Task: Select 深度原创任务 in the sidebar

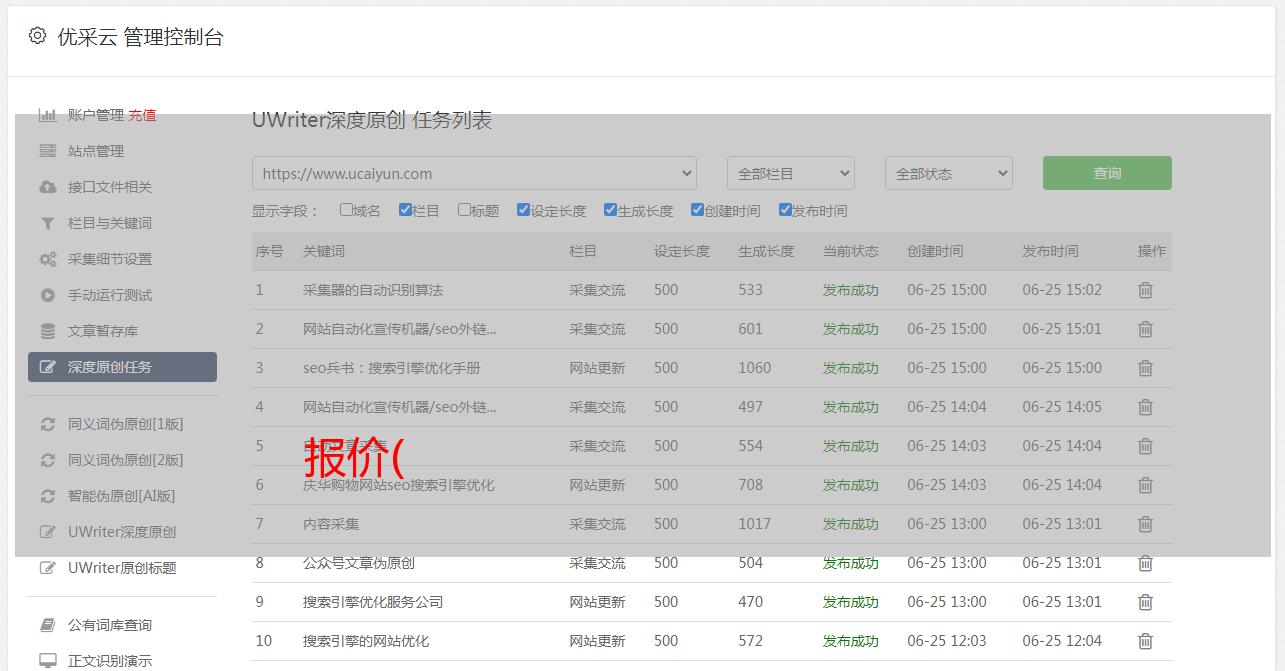Action: coord(122,367)
